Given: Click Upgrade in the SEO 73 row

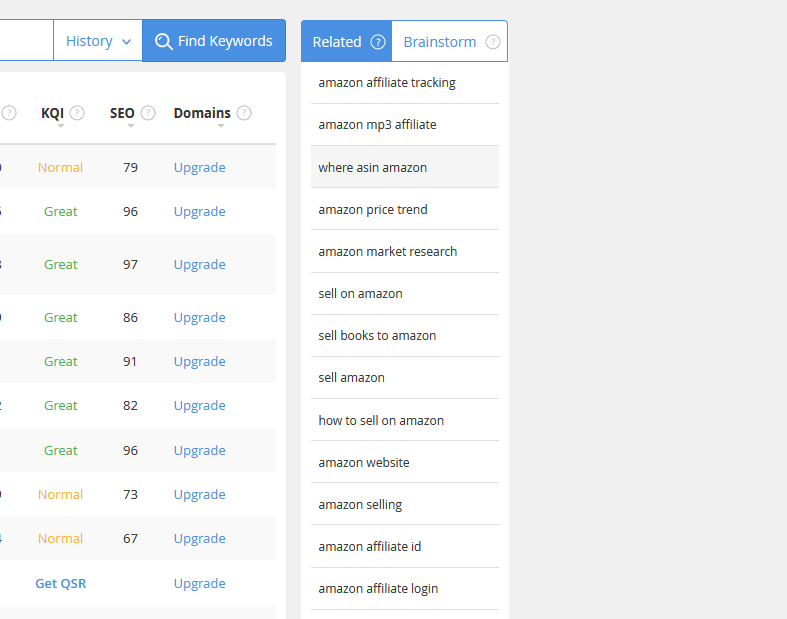Looking at the screenshot, I should 200,495.
